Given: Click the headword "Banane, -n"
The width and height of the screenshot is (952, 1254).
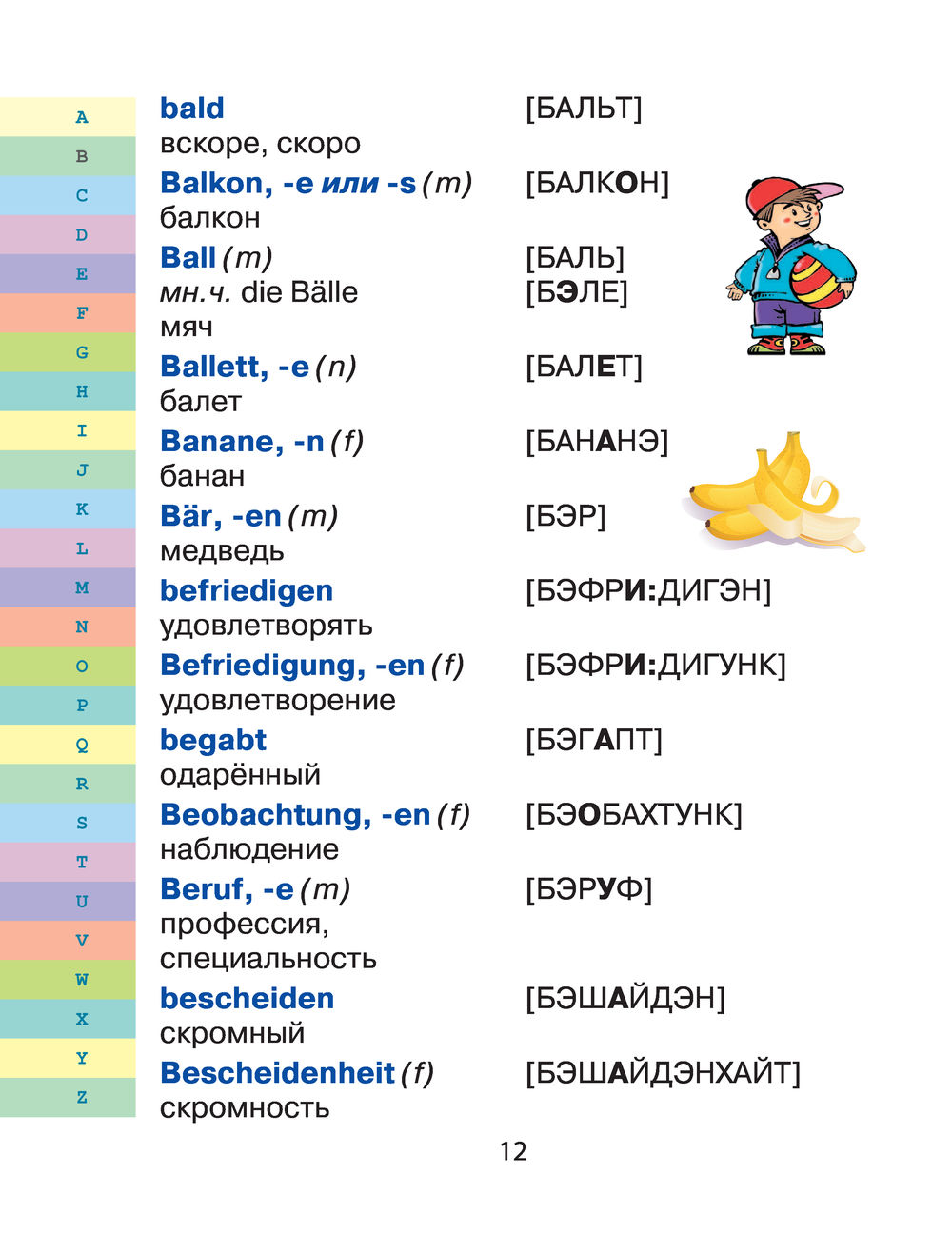Looking at the screenshot, I should (242, 442).
